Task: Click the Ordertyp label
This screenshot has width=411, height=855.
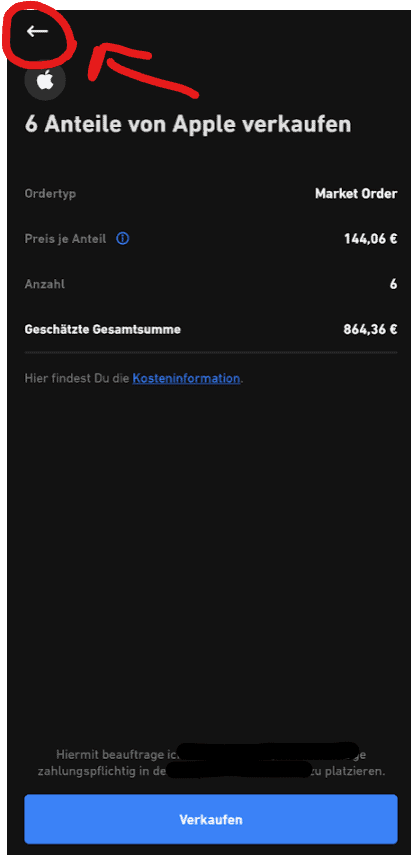Action: [x=50, y=194]
